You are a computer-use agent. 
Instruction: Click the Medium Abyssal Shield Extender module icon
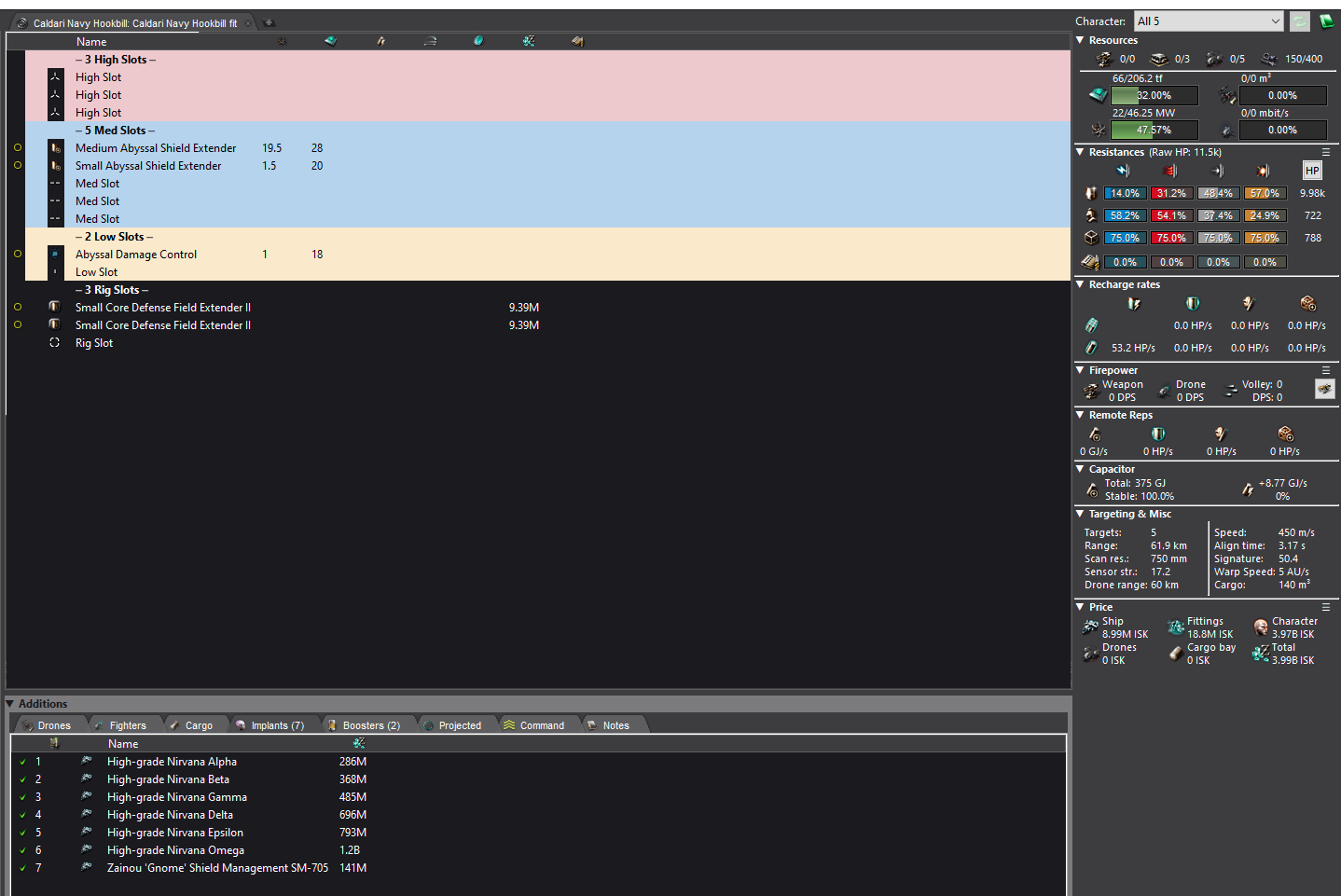point(55,148)
